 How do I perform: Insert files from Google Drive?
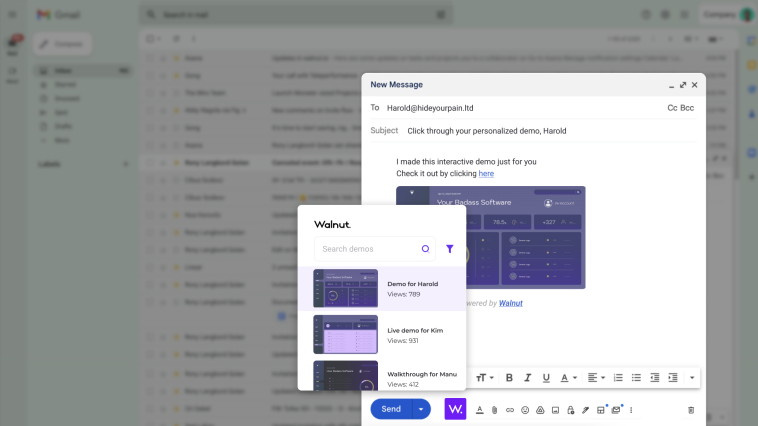click(x=540, y=410)
